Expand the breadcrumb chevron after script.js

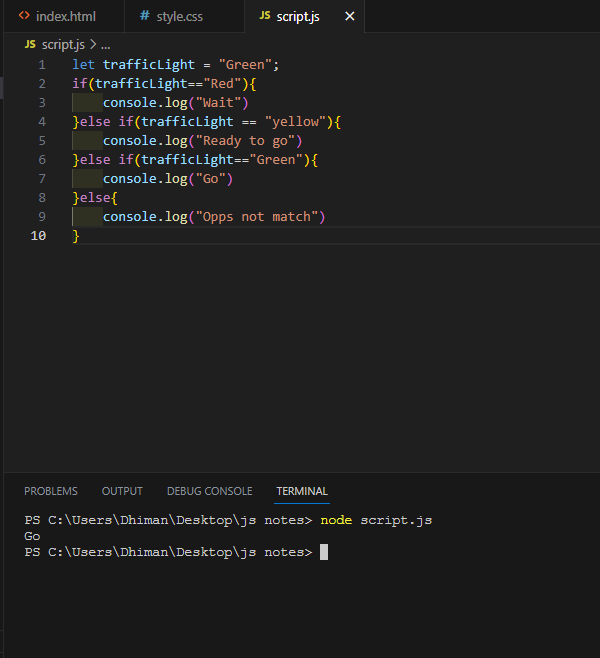click(x=93, y=44)
